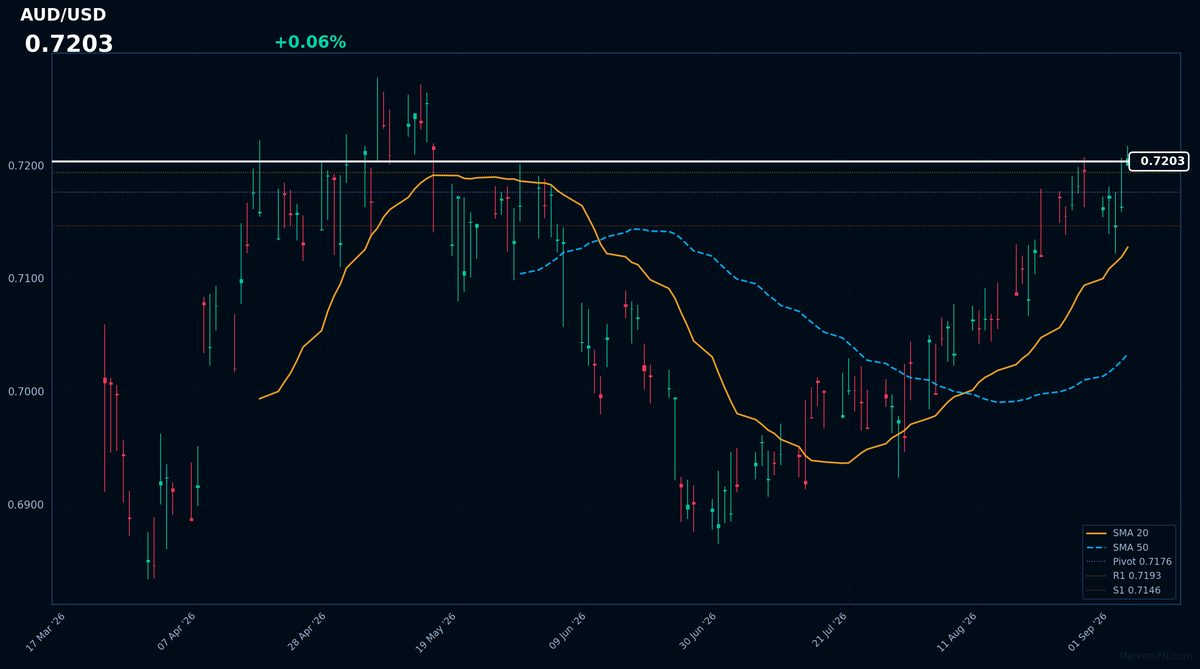Click the 0.7203 current price tag on the axis

(1159, 161)
